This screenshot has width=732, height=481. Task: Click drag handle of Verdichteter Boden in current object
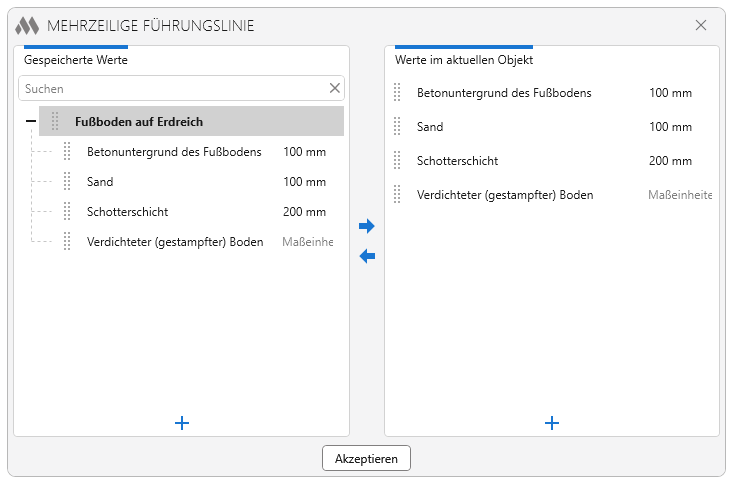397,195
